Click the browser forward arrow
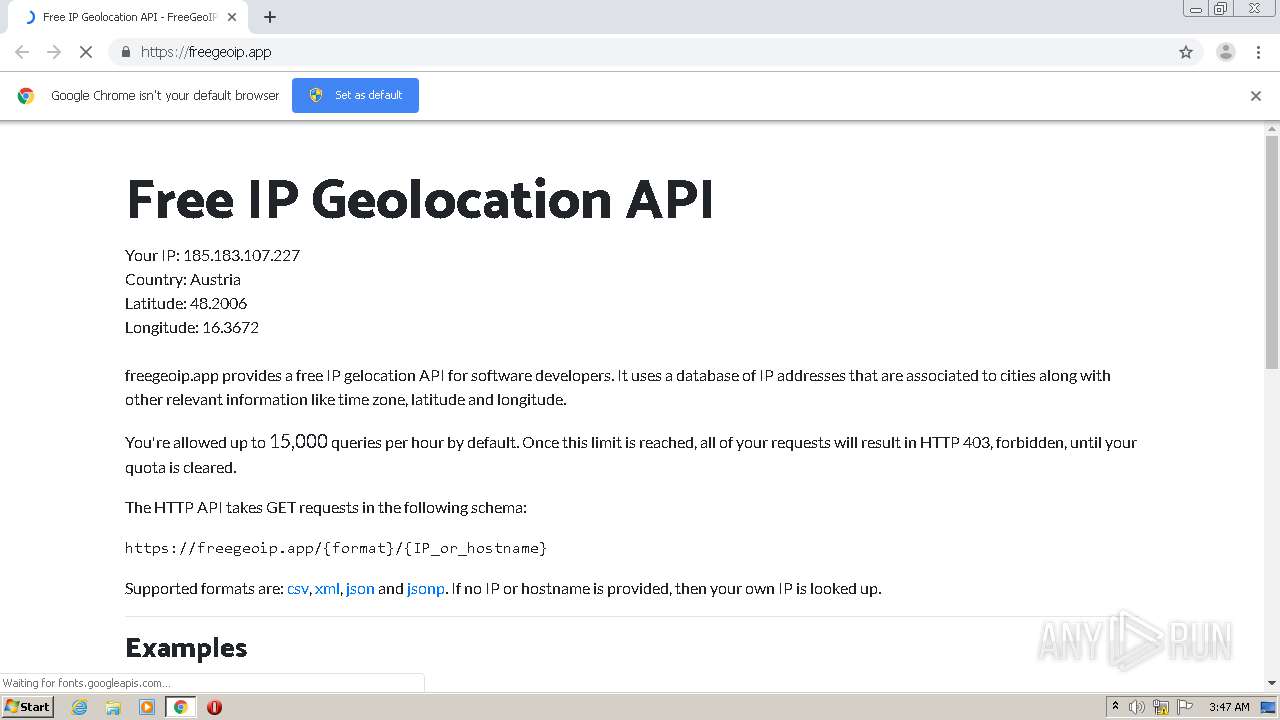Image resolution: width=1280 pixels, height=720 pixels. [54, 52]
